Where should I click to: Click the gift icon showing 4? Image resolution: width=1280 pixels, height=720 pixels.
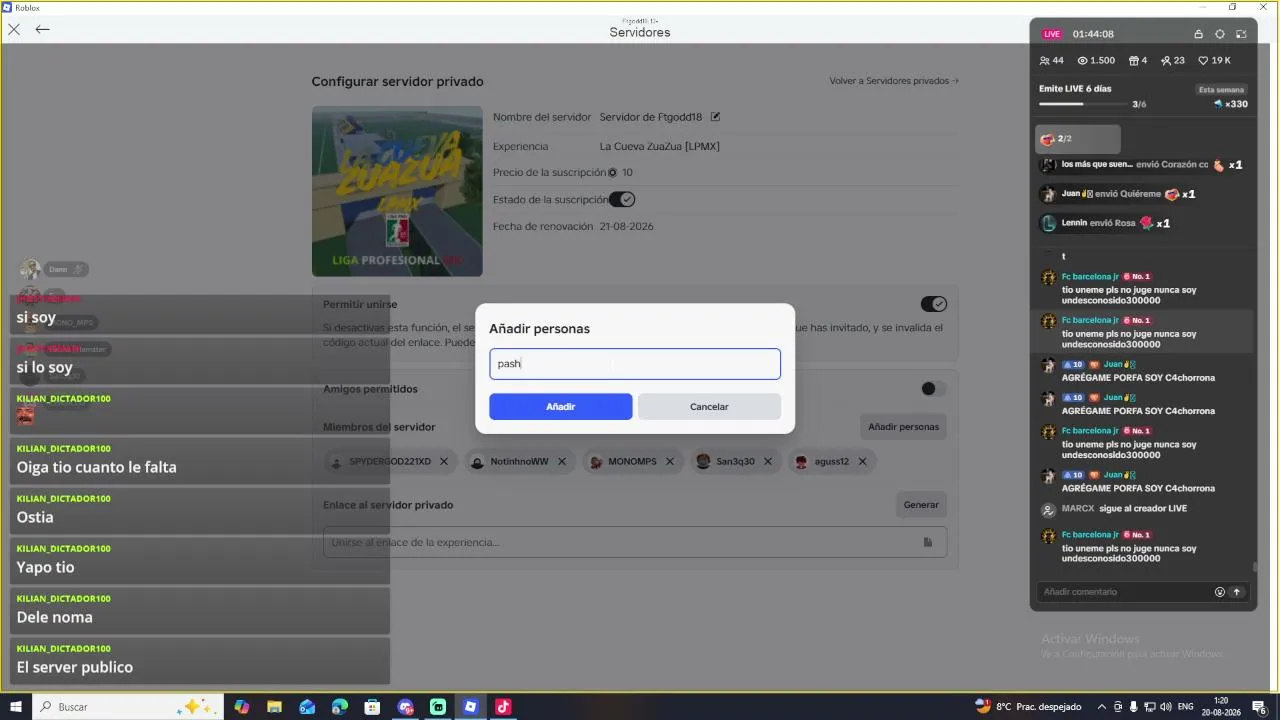1134,61
